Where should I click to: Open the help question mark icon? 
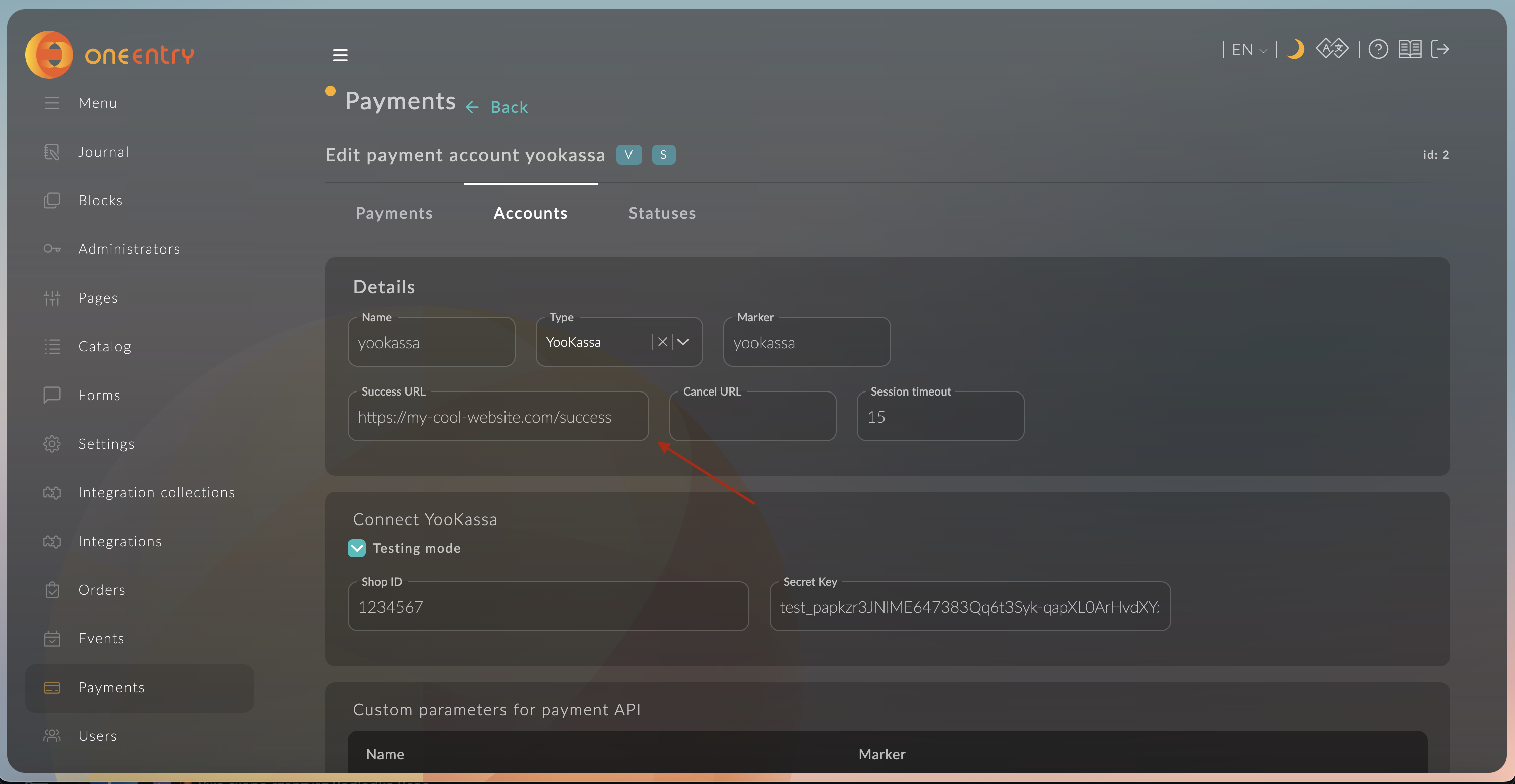pyautogui.click(x=1378, y=49)
